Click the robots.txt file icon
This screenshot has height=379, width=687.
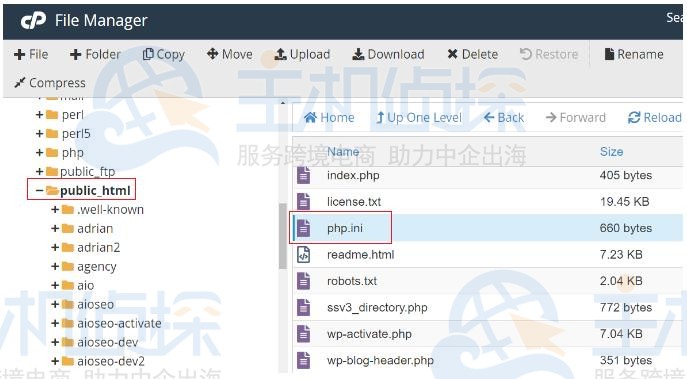click(303, 281)
